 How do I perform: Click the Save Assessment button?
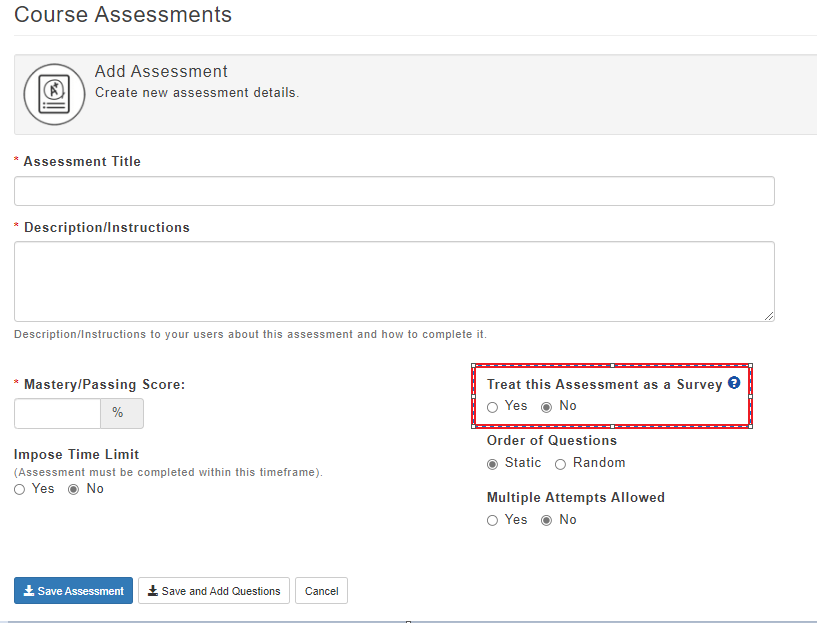coord(73,591)
